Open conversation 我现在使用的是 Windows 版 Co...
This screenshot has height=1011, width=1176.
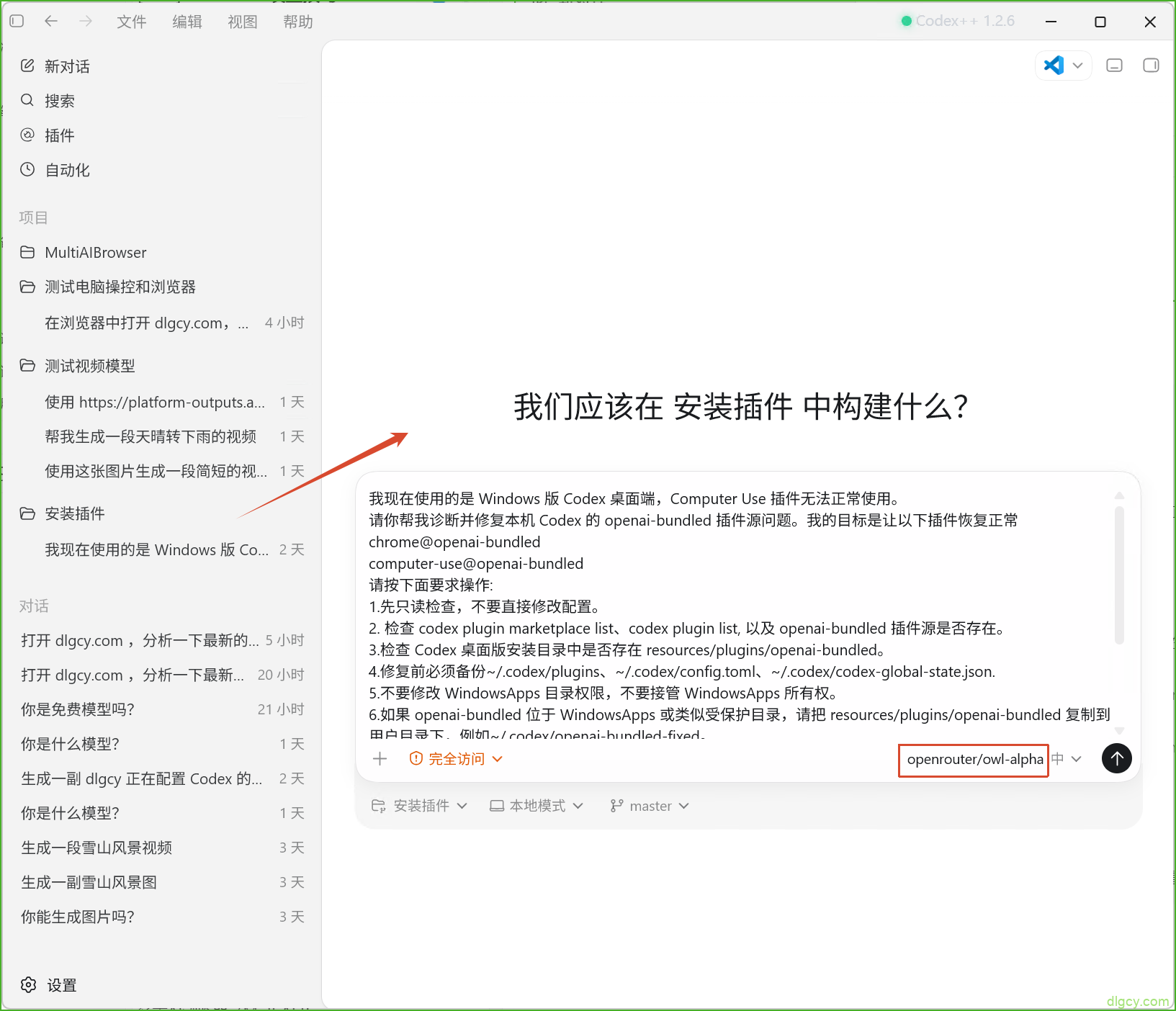click(x=162, y=549)
